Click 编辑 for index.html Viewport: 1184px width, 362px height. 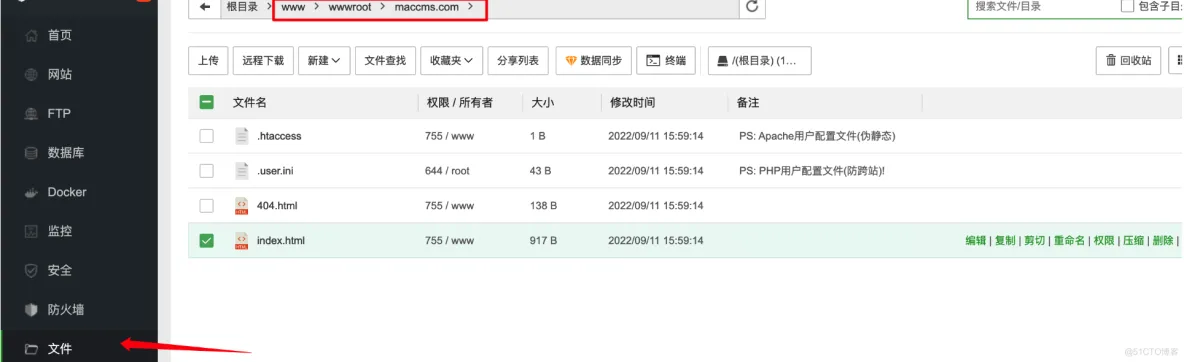tap(976, 240)
